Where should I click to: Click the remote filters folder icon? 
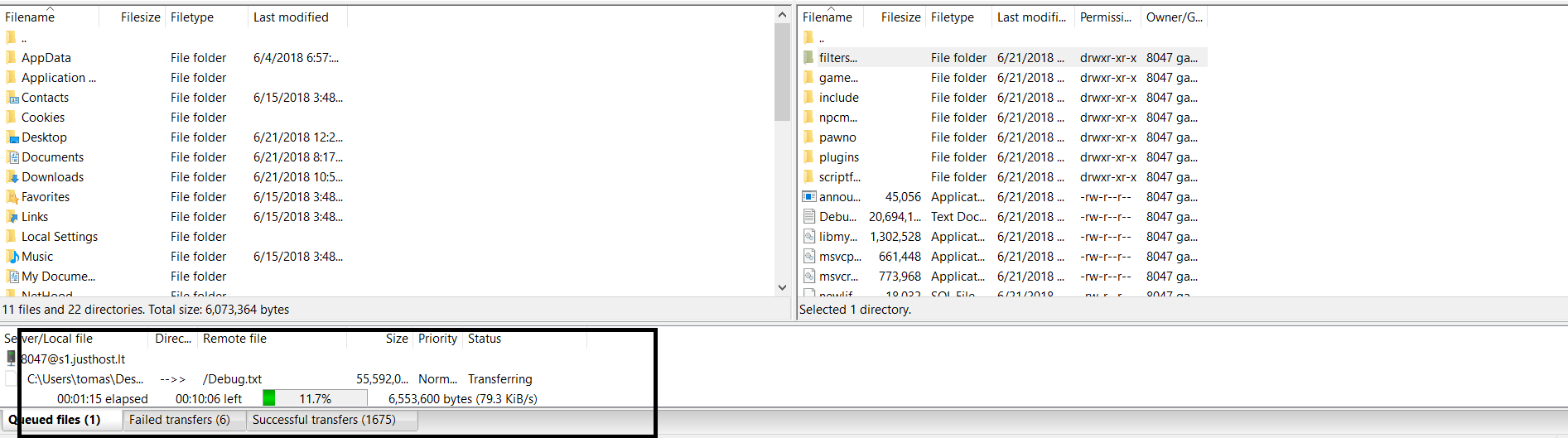click(x=808, y=57)
